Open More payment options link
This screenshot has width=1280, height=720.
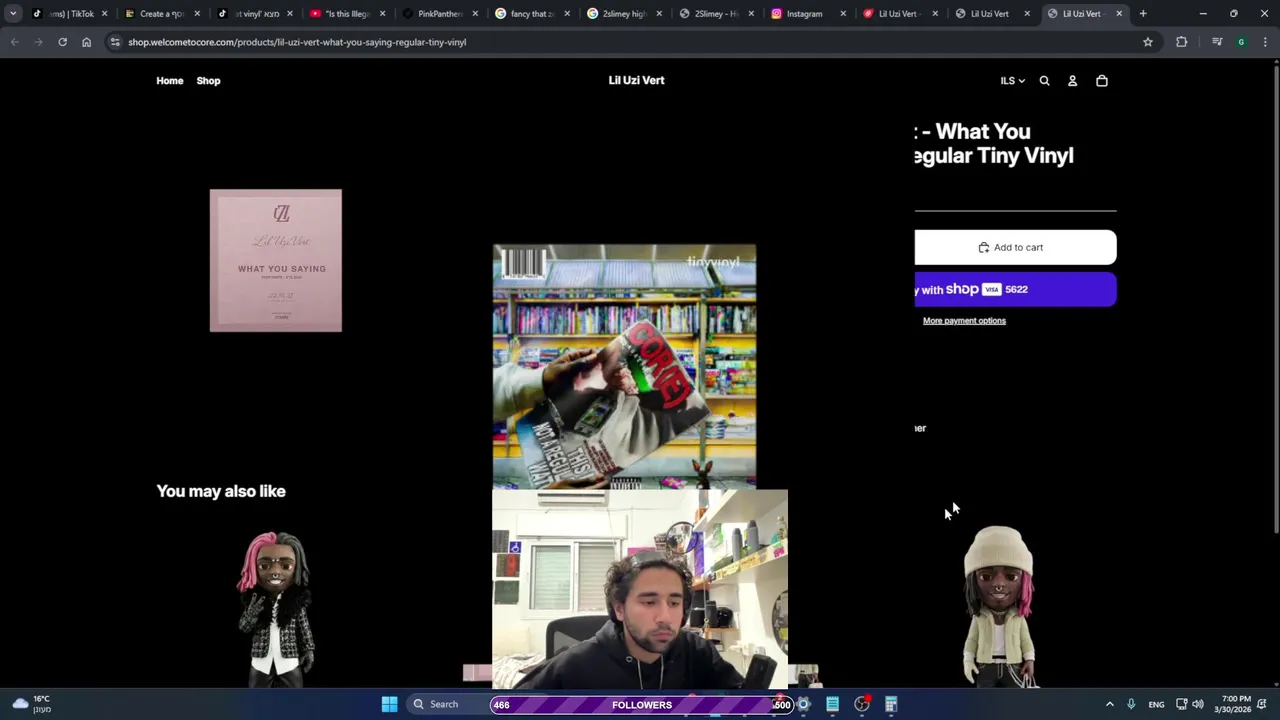(x=964, y=321)
